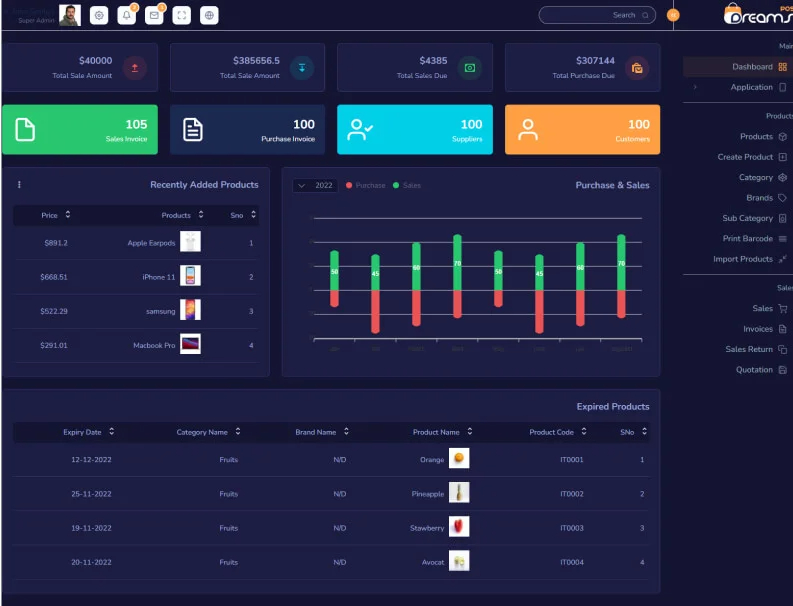This screenshot has height=606, width=793.
Task: Click the Invoices document icon
Action: pos(782,329)
